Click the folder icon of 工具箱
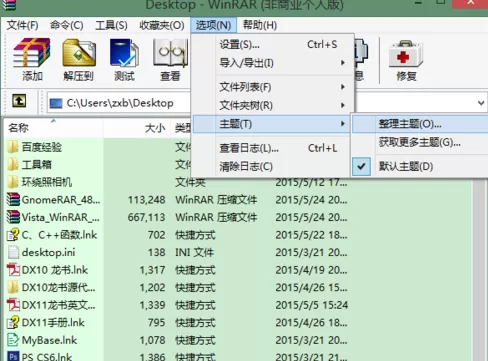This screenshot has height=361, width=488. pyautogui.click(x=13, y=164)
